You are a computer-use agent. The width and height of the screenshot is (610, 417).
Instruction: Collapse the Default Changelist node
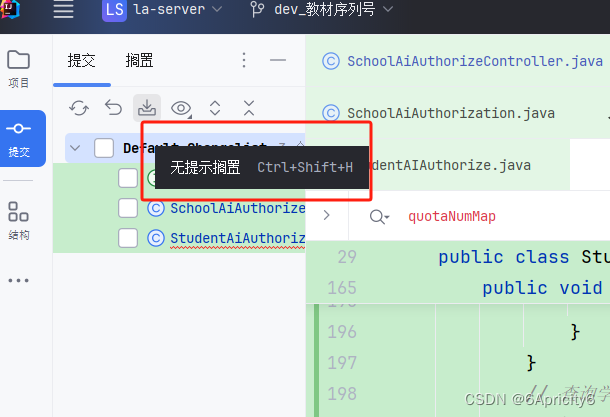click(x=75, y=148)
